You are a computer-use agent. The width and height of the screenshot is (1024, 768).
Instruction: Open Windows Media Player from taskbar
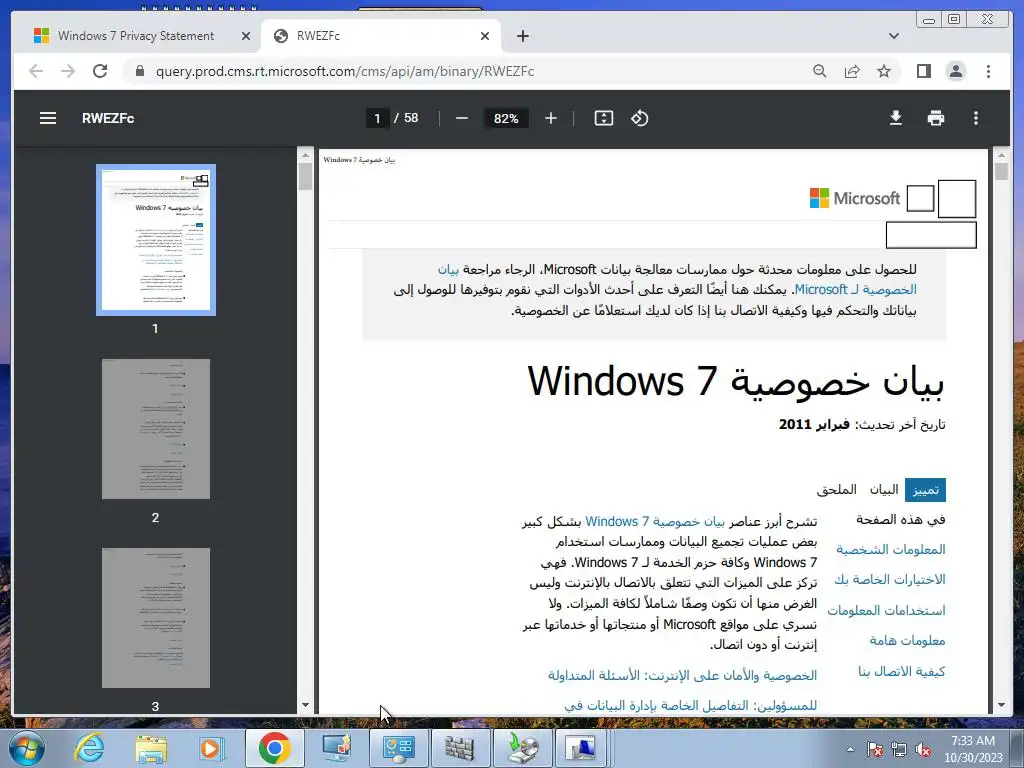click(212, 748)
